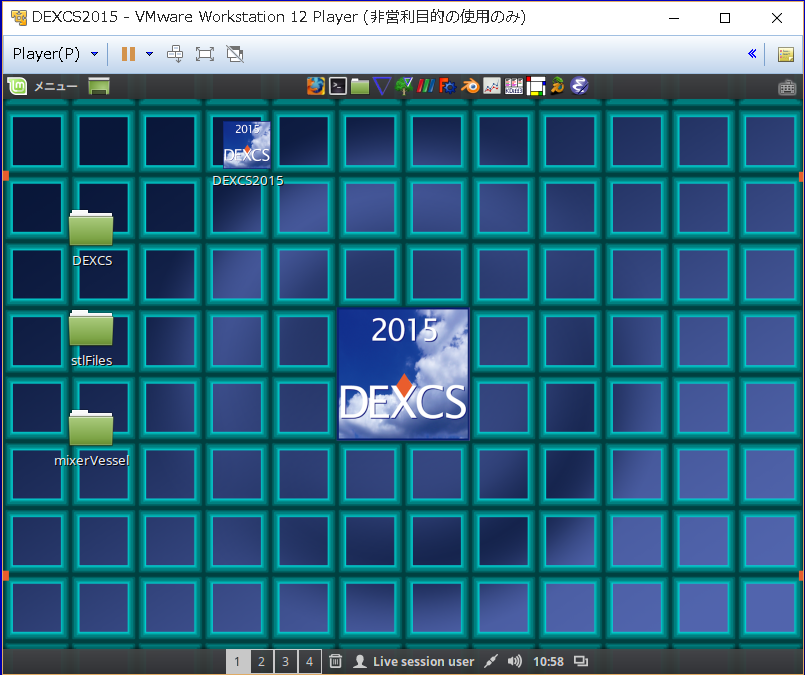Open the trash icon in bottom panel
The height and width of the screenshot is (675, 805).
click(x=335, y=661)
